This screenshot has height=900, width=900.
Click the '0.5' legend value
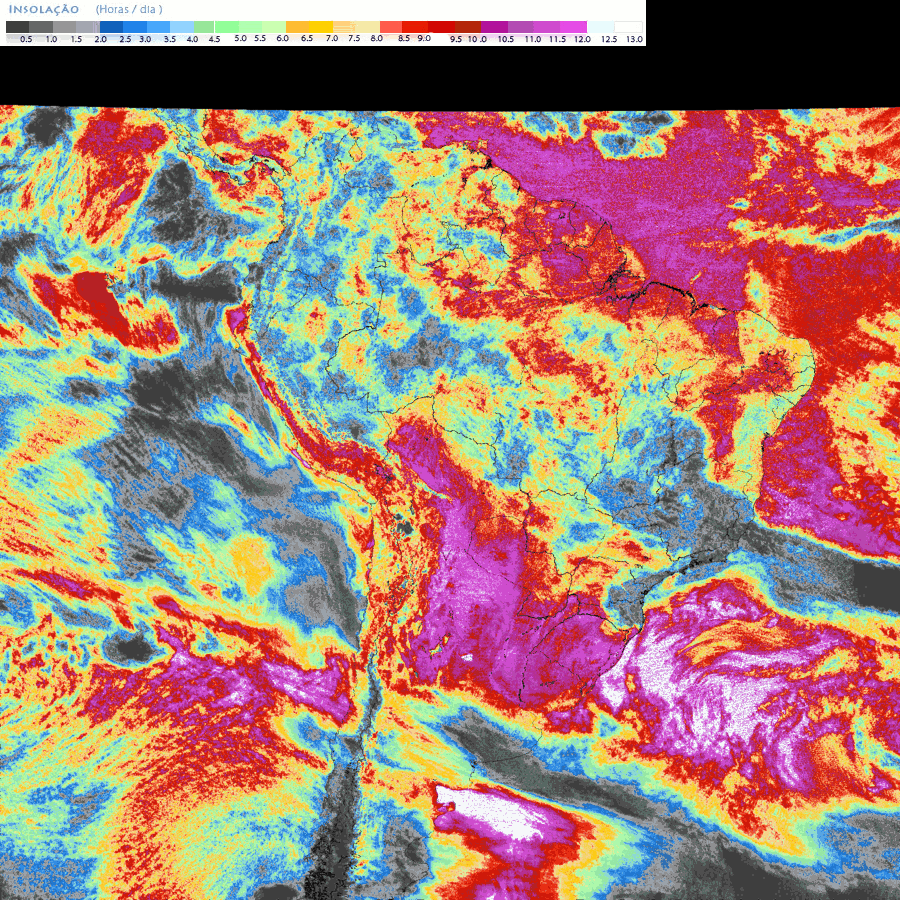click(26, 39)
